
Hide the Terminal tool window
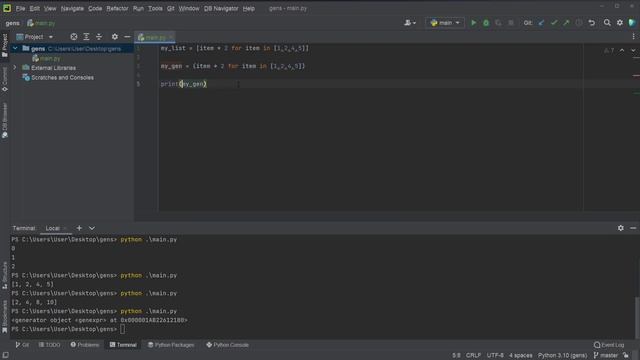633,228
